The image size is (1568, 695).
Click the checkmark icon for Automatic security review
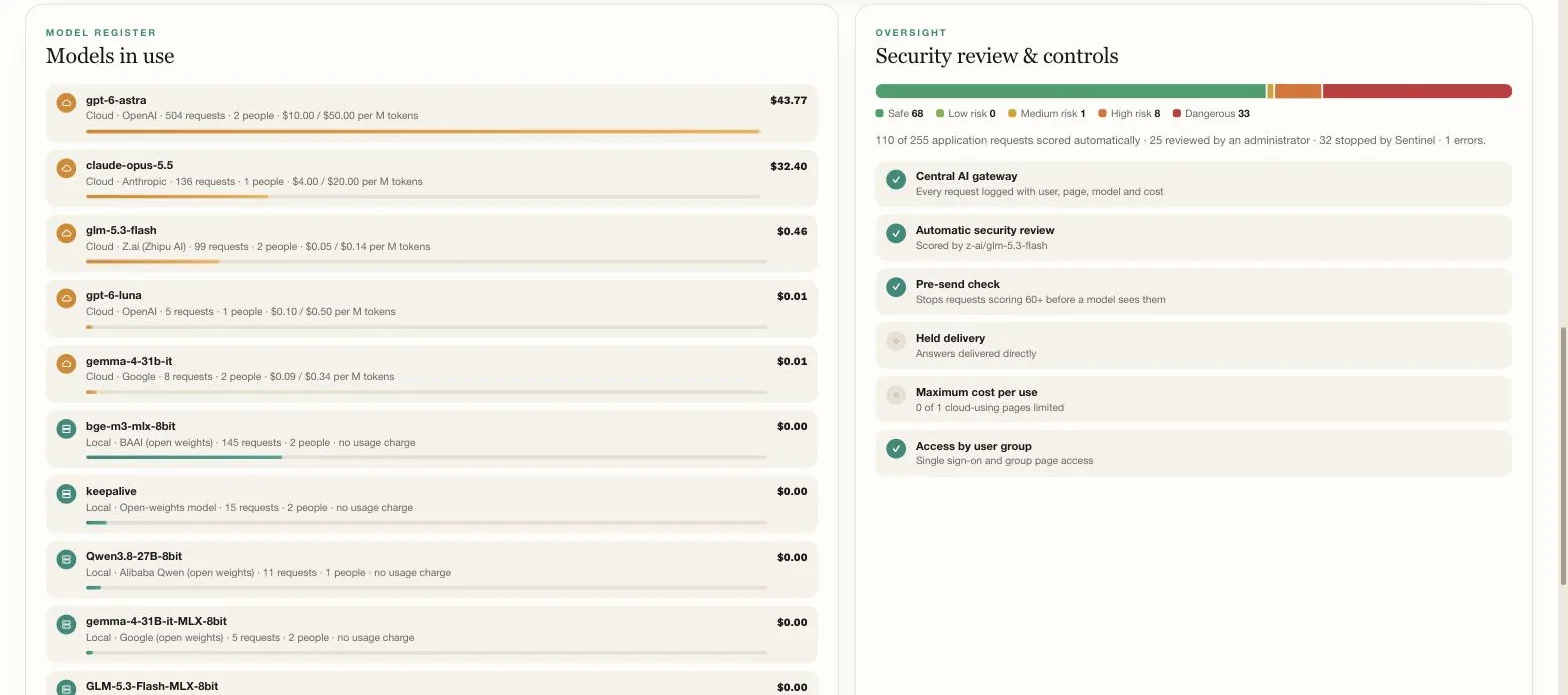click(896, 233)
